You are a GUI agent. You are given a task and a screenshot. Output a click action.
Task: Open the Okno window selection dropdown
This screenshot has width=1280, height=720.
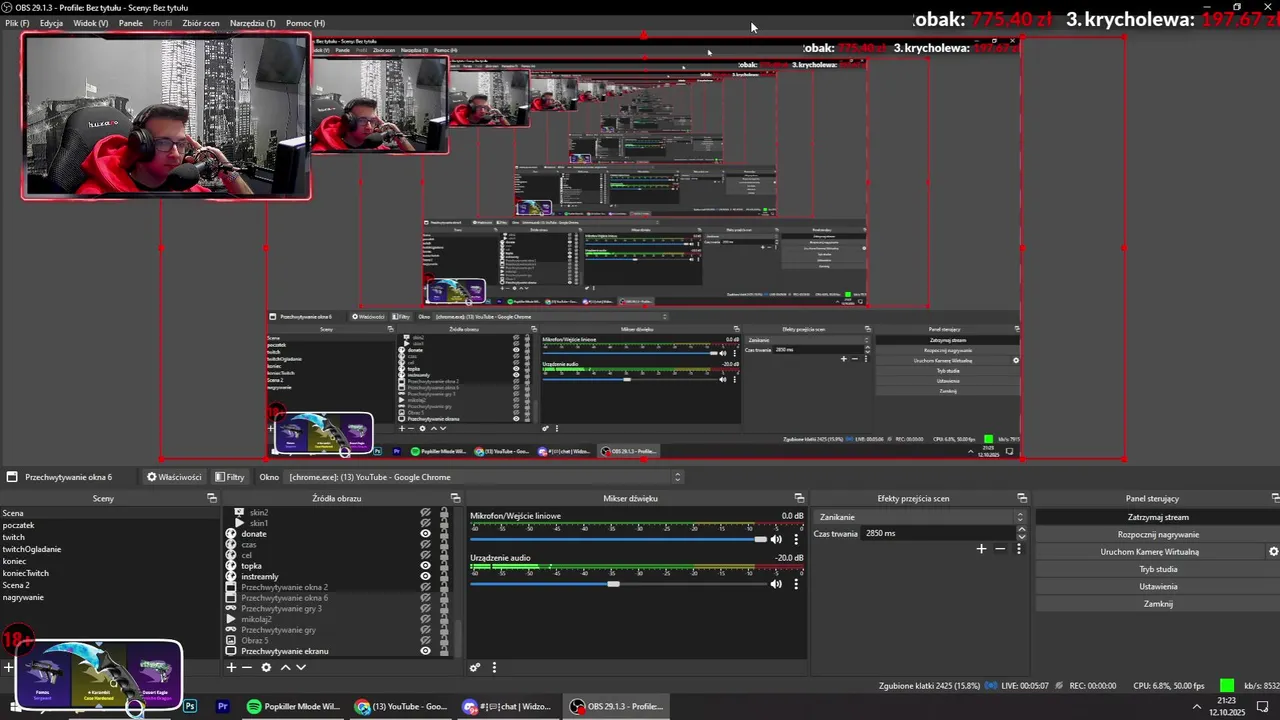click(x=484, y=477)
